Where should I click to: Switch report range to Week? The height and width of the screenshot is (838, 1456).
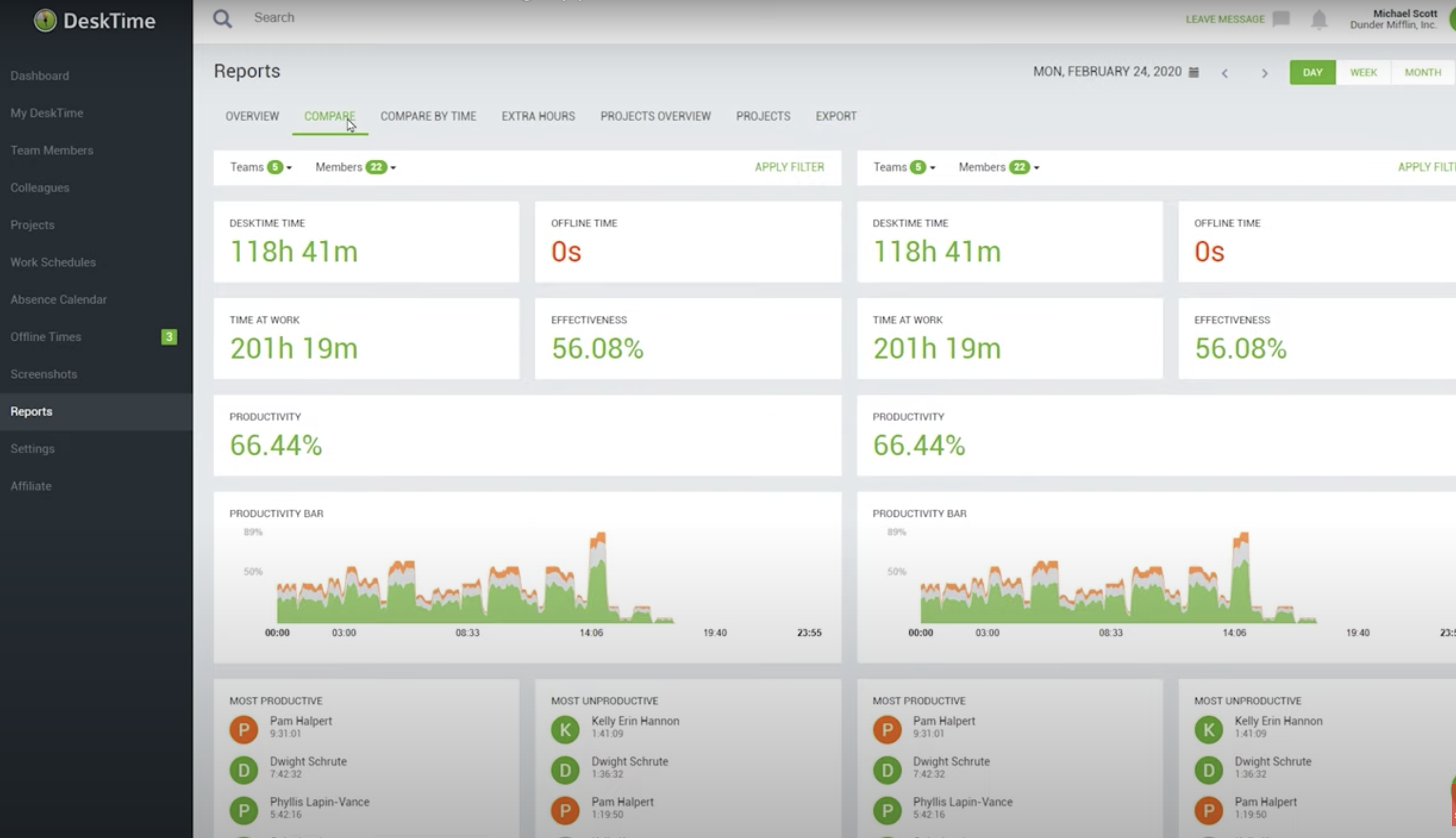pos(1363,72)
